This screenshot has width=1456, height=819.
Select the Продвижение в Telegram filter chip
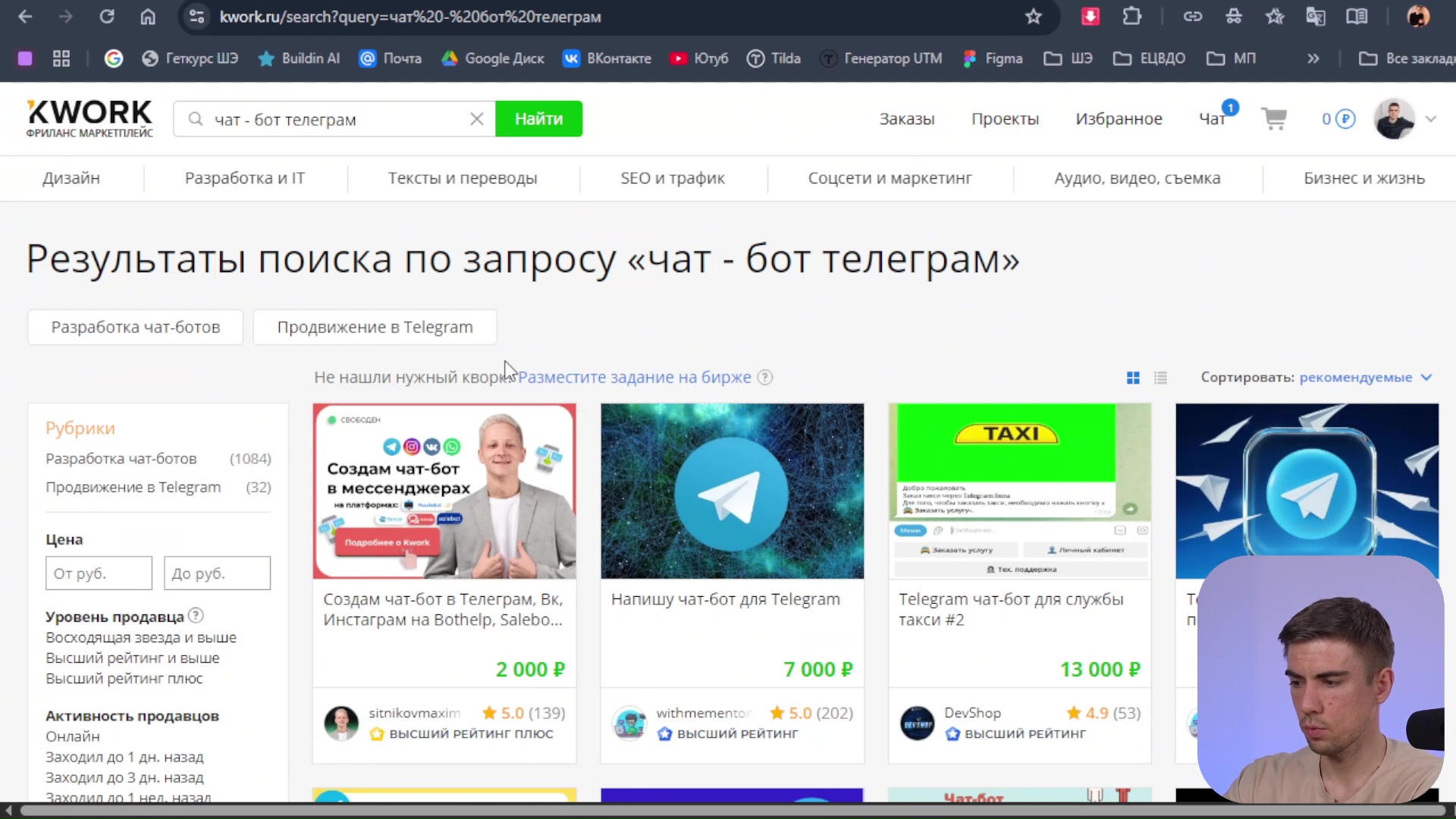tap(375, 327)
